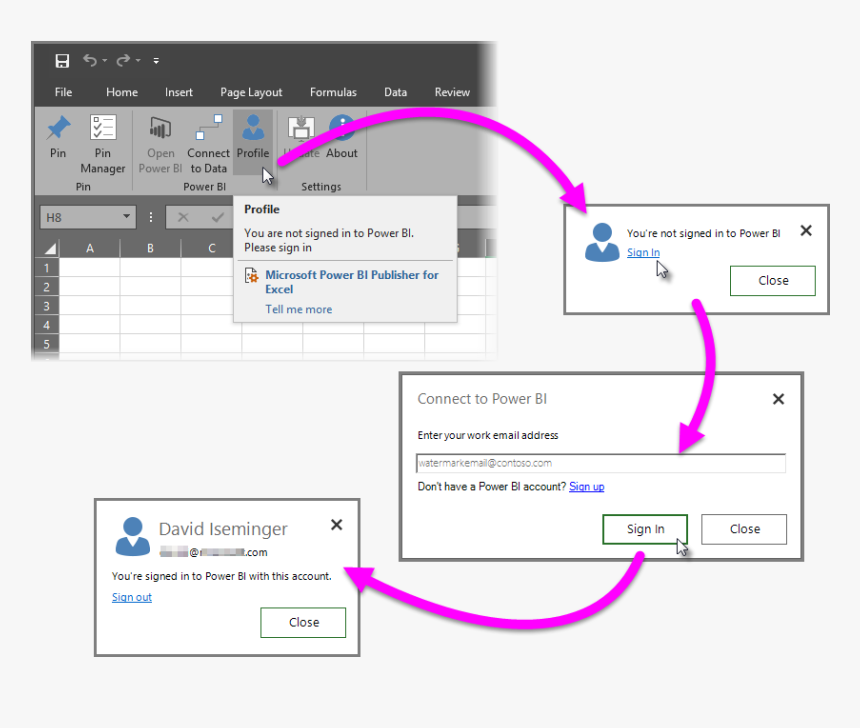Click the Select All corner triangle

coord(49,249)
